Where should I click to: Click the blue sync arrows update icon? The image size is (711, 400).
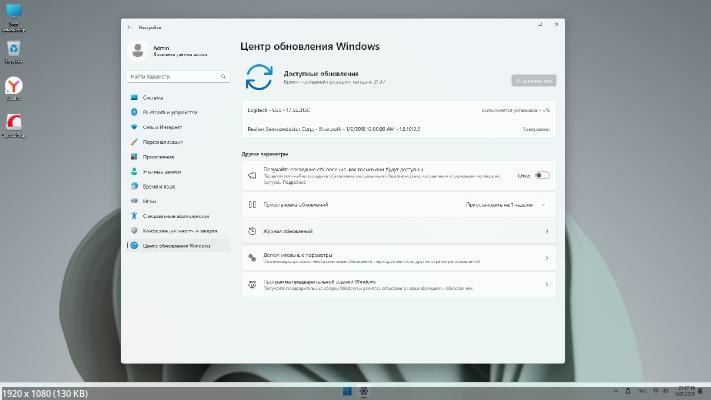pyautogui.click(x=259, y=77)
